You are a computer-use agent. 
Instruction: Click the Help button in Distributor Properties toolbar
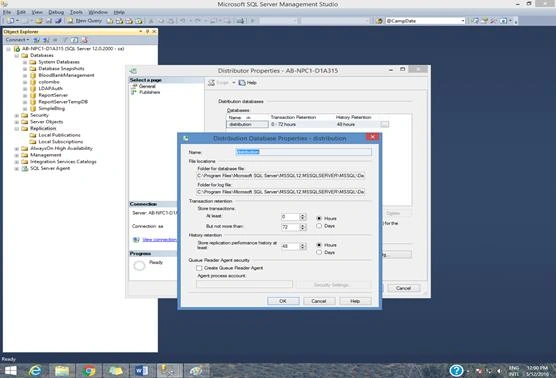(x=248, y=83)
